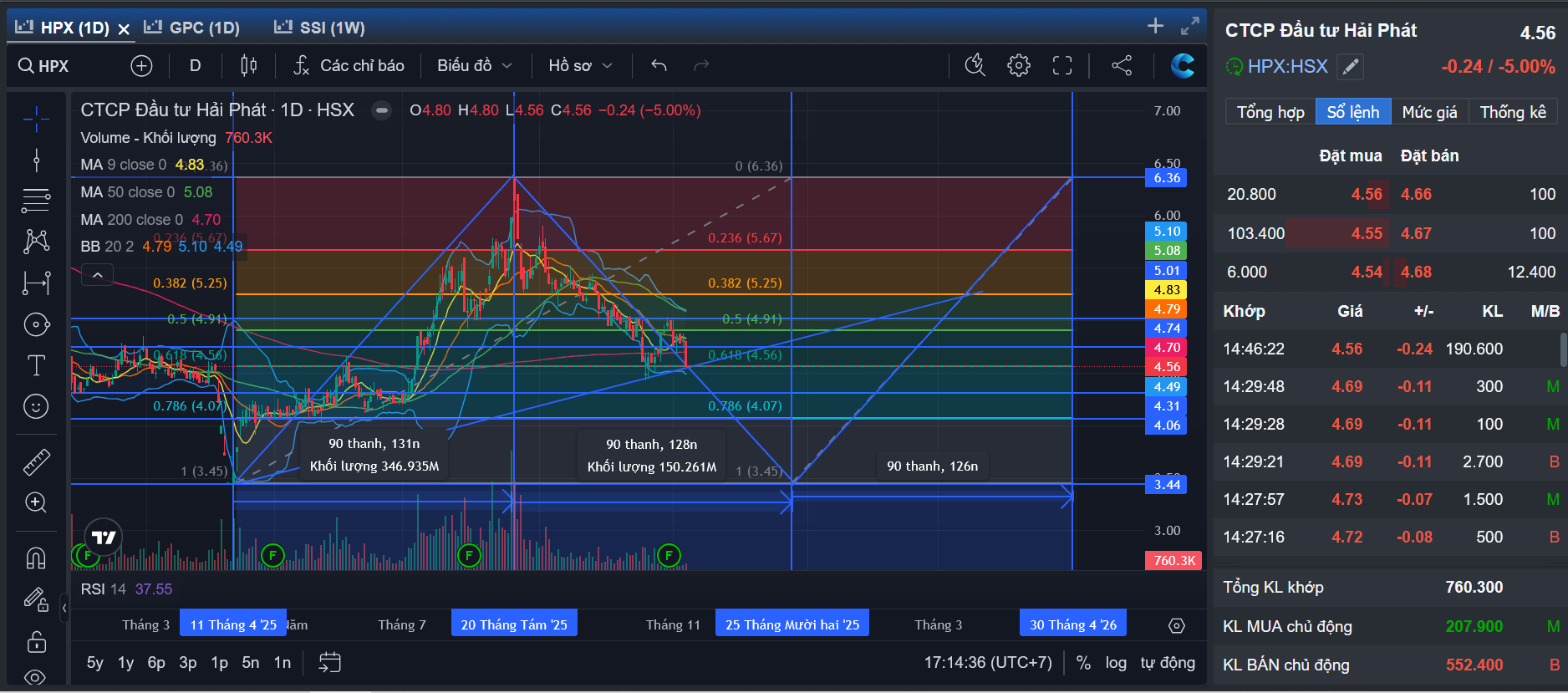Switch to the SSI (1W) tab
This screenshot has height=693, width=1568.
click(320, 28)
